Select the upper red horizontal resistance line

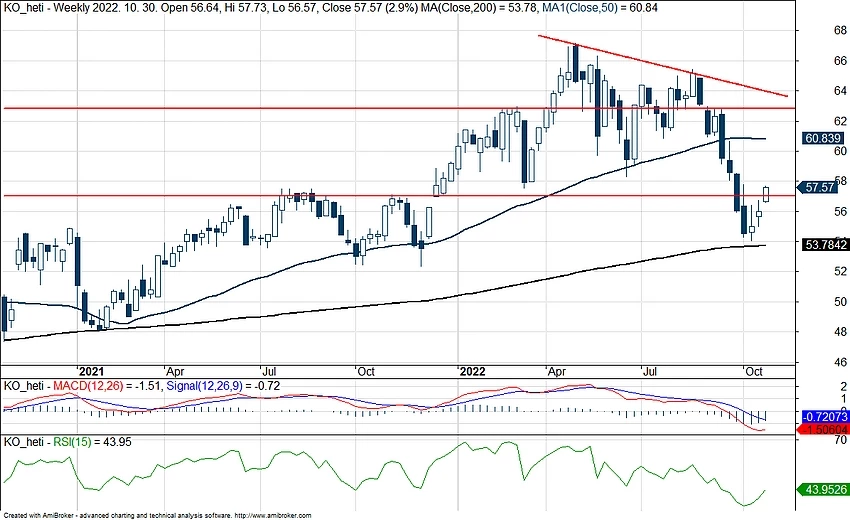[300, 107]
